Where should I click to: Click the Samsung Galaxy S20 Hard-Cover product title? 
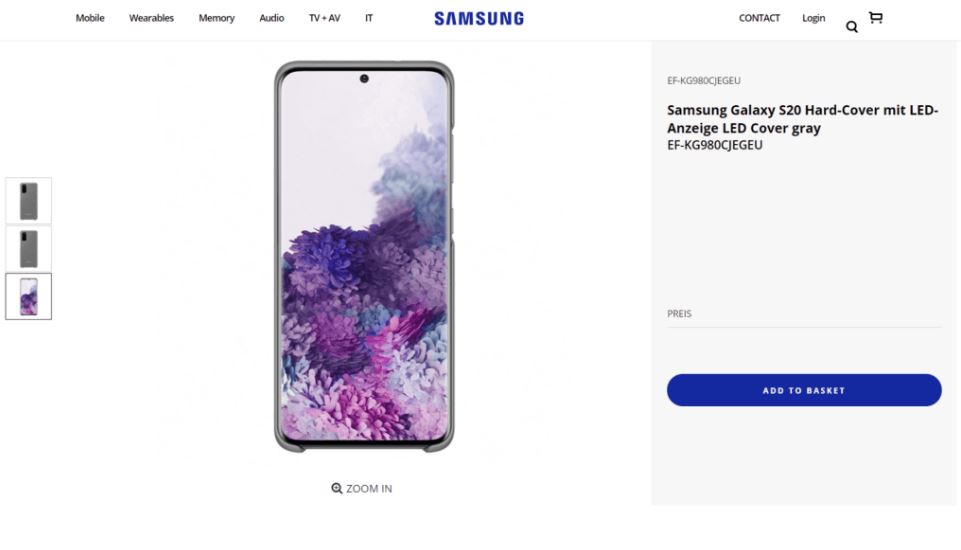tap(802, 119)
